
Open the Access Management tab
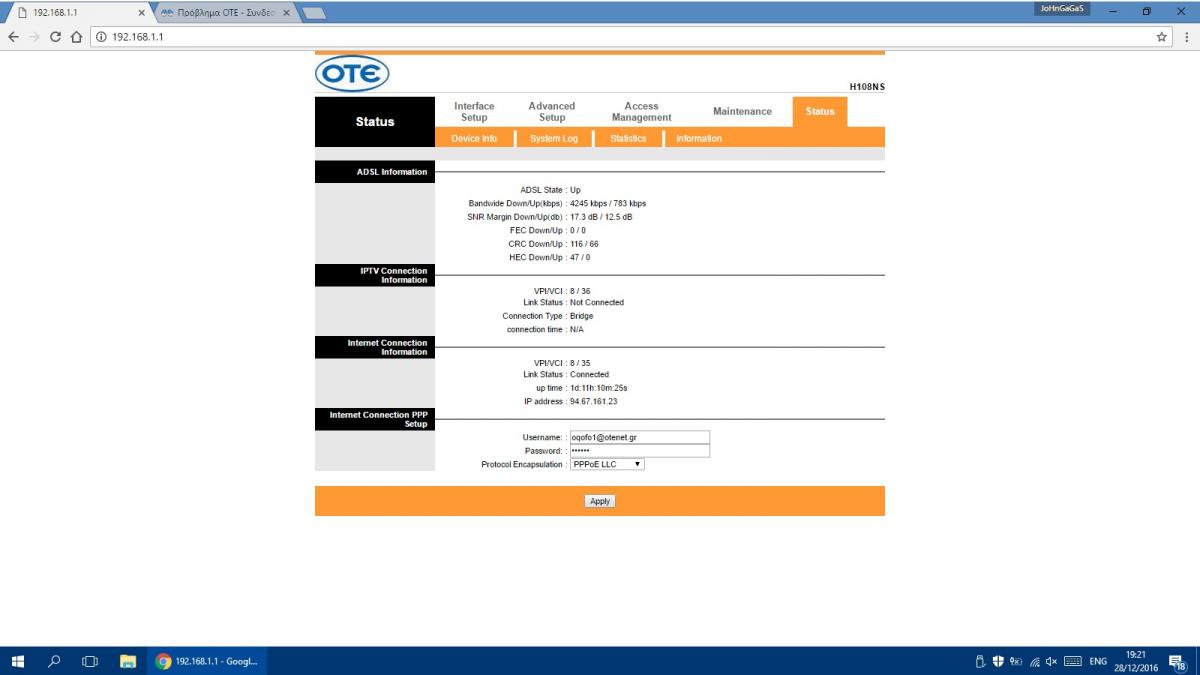pos(641,111)
